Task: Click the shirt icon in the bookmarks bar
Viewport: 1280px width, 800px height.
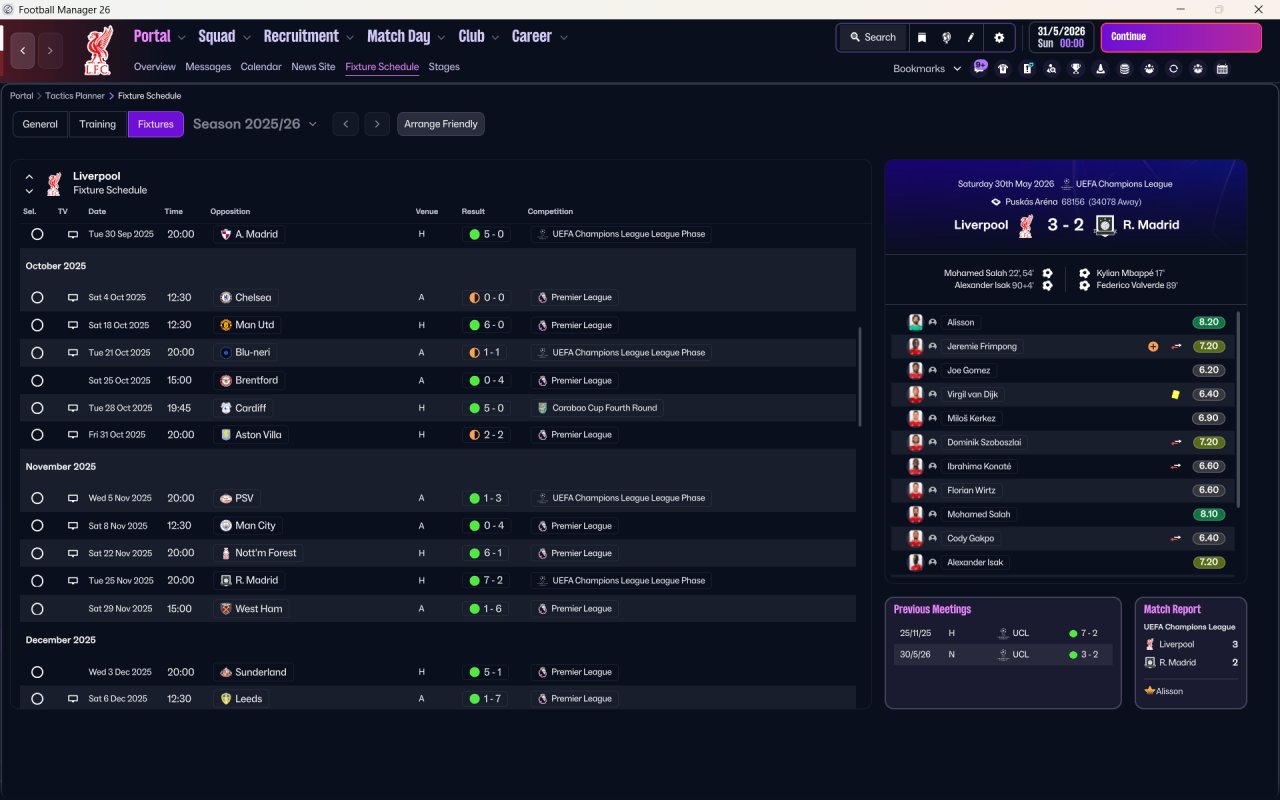Action: (1003, 69)
